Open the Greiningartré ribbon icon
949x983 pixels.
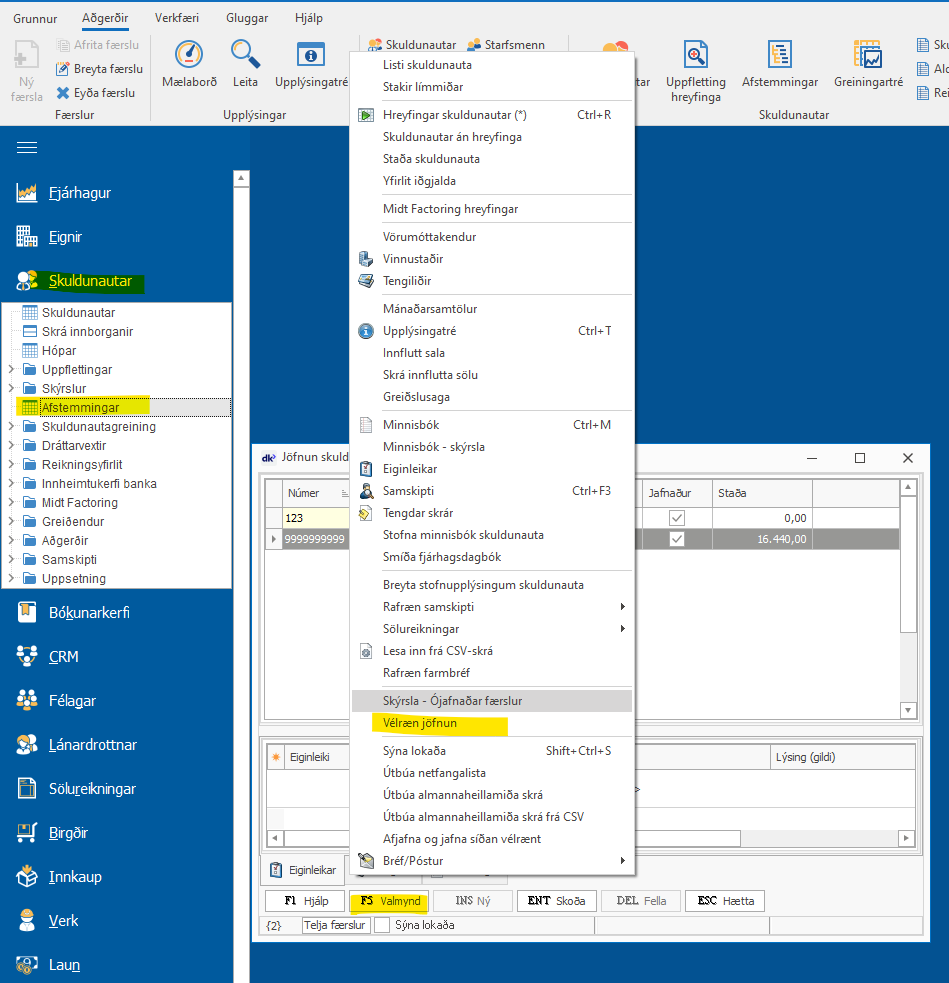pos(866,55)
